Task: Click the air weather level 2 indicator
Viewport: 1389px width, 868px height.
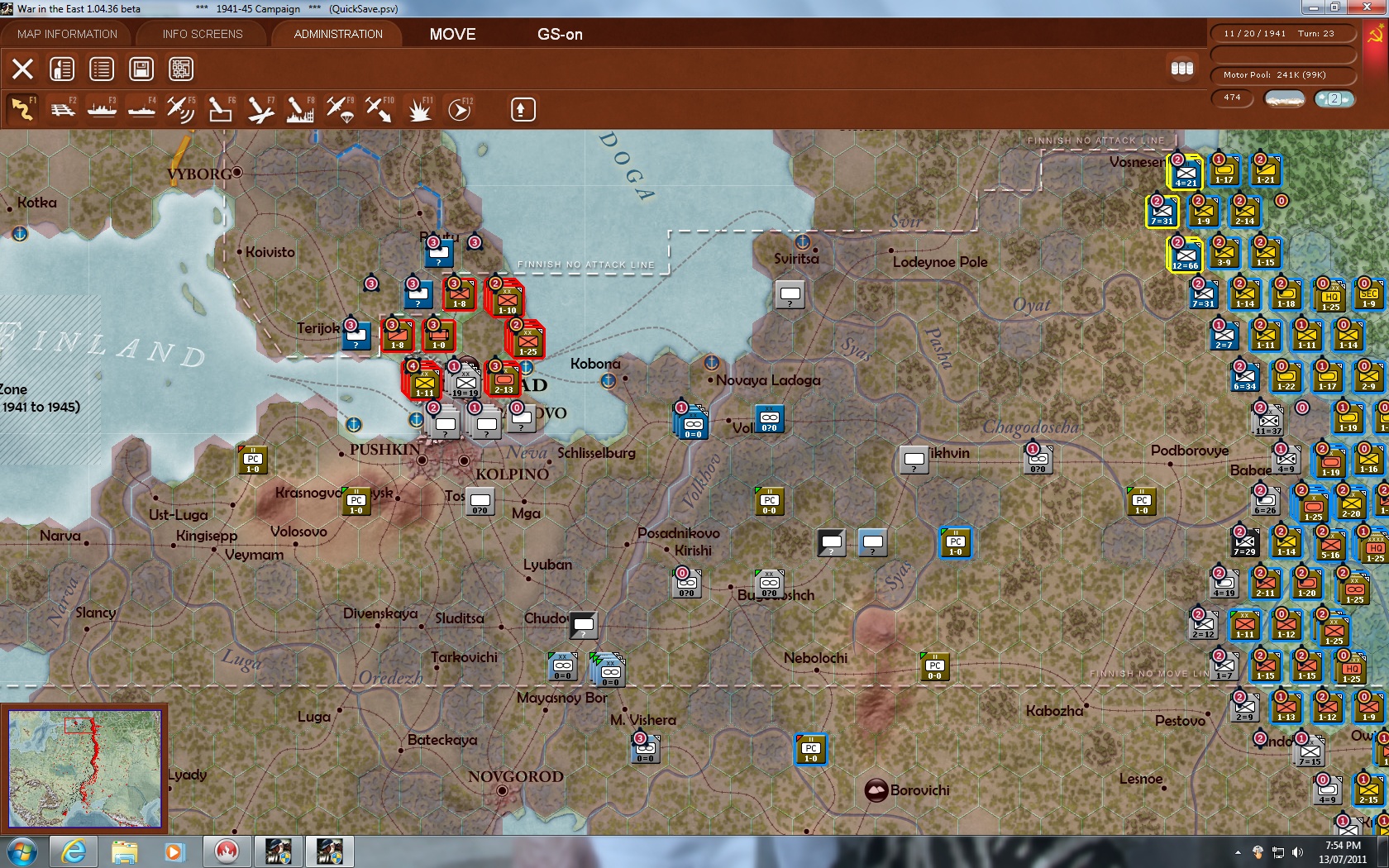Action: [1334, 98]
